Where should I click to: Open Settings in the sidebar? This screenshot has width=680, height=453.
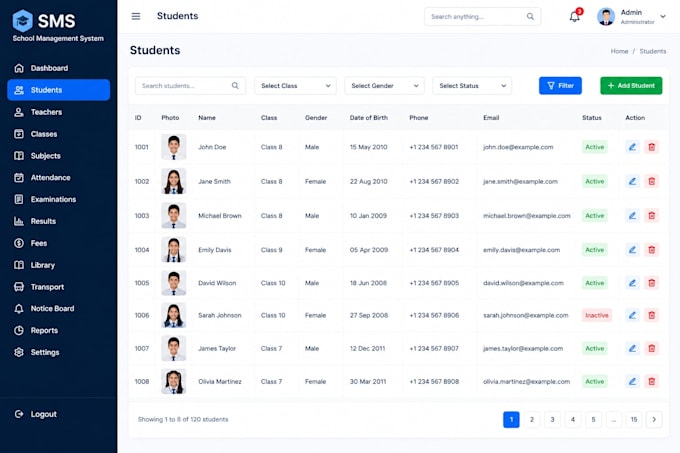(59, 352)
